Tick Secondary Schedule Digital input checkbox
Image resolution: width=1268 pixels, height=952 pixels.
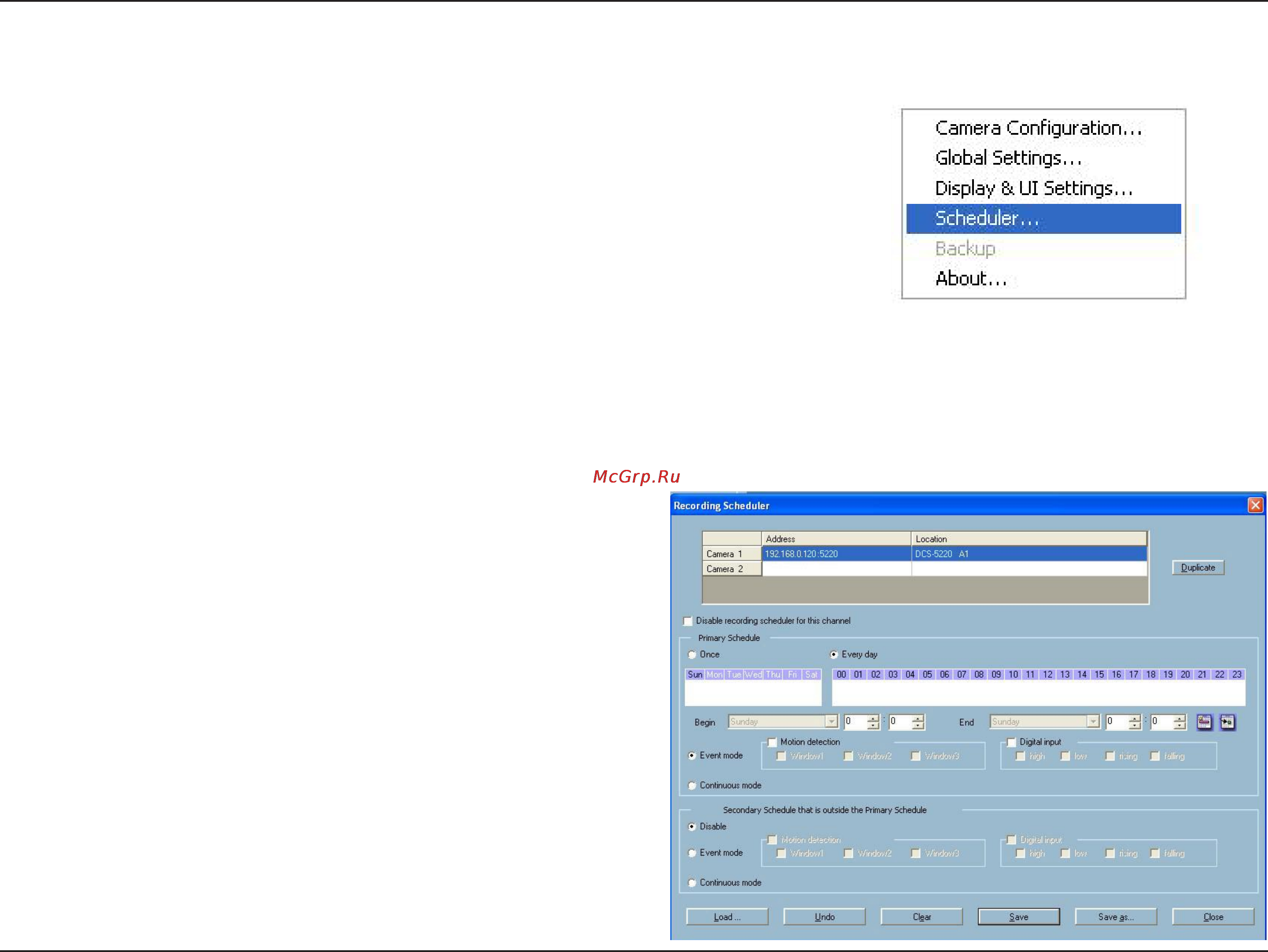pos(1011,840)
